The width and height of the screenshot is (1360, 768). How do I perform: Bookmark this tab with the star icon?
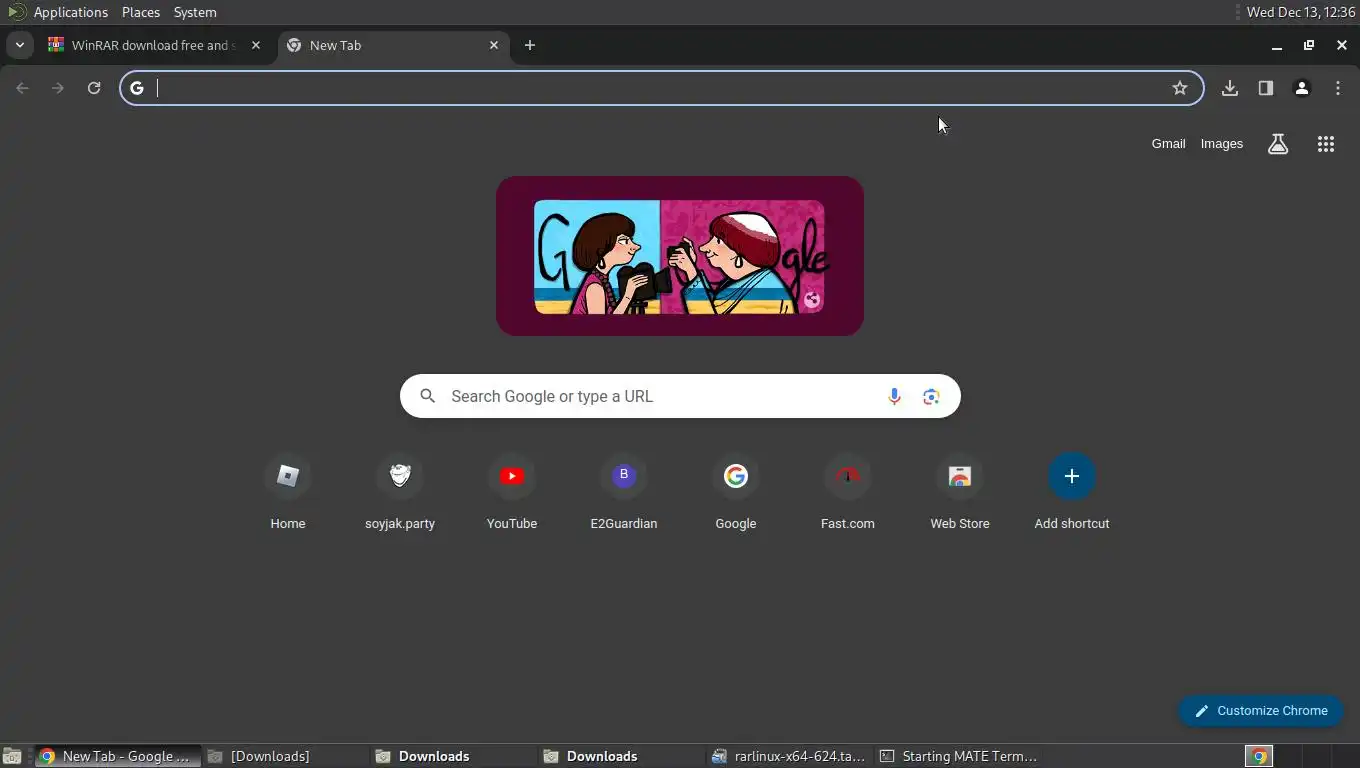(1180, 88)
